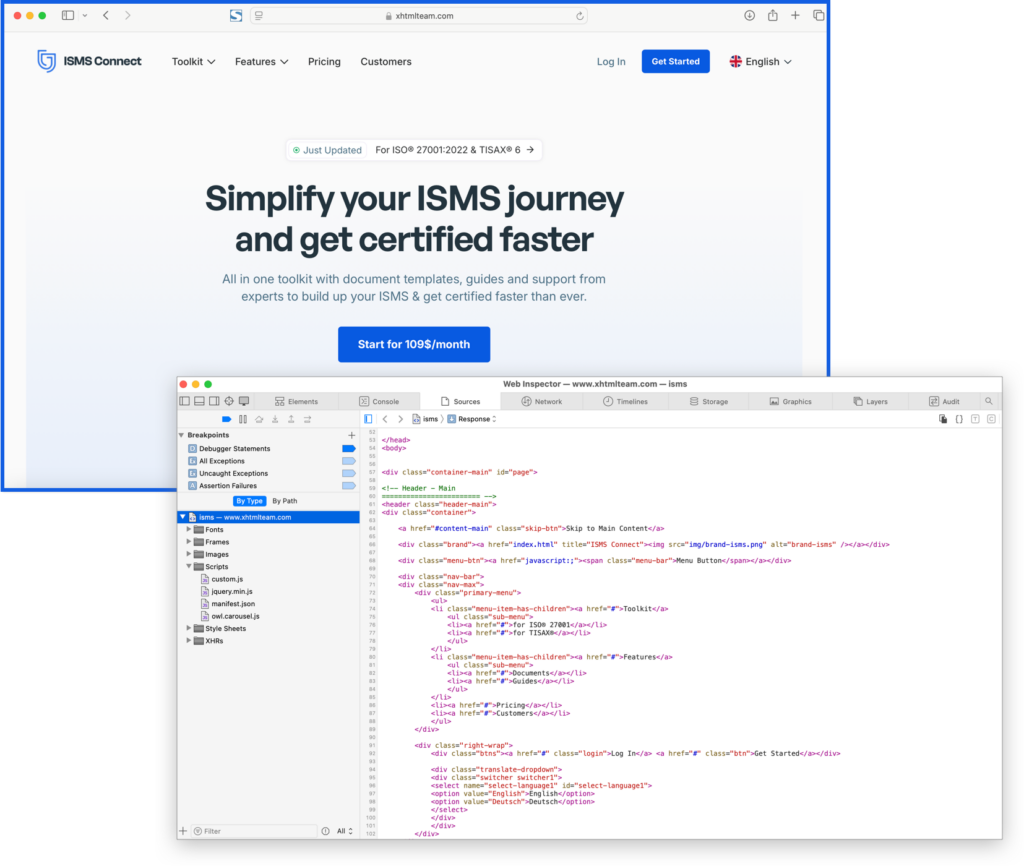Open the Pricing menu on the ISMS Connect site
The width and height of the screenshot is (1024, 866).
point(324,61)
